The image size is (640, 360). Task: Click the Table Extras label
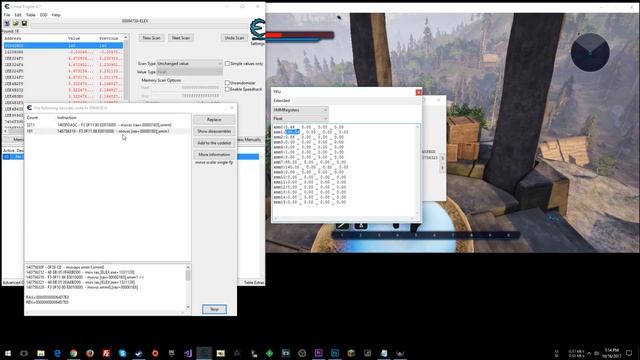[x=254, y=282]
